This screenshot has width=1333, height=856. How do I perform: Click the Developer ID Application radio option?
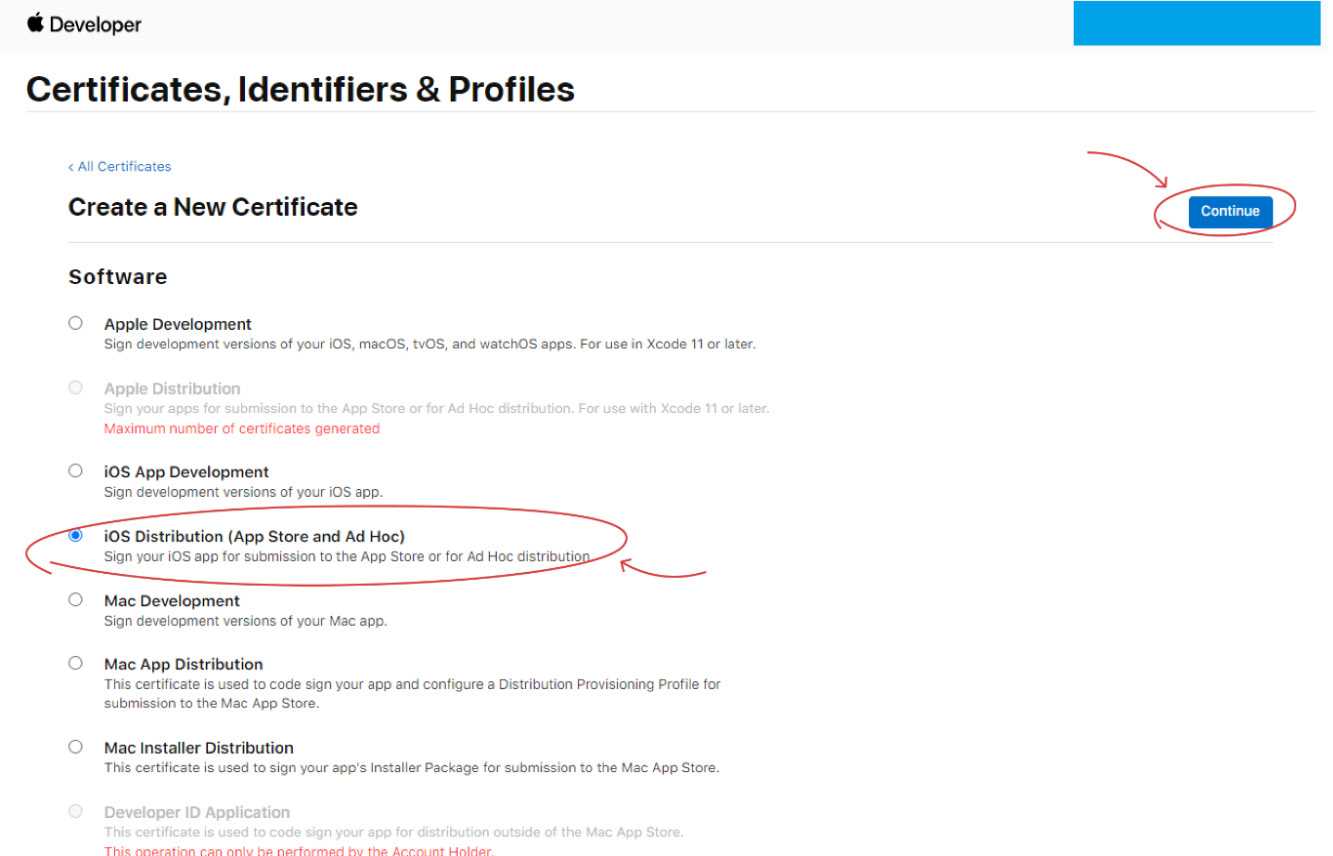pos(75,812)
